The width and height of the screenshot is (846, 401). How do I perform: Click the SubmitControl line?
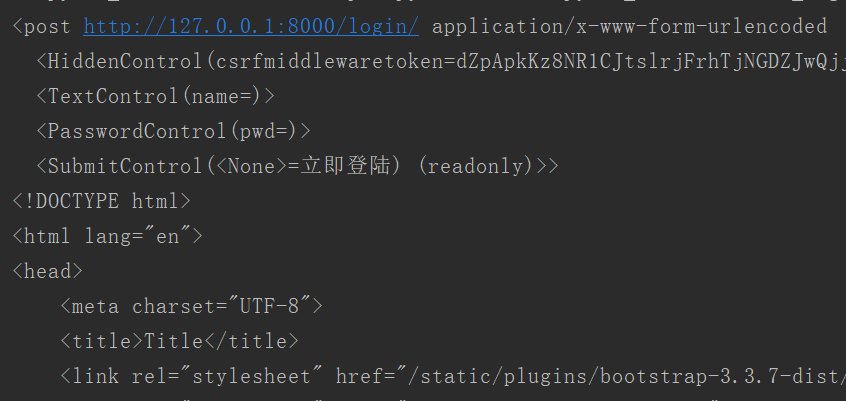pyautogui.click(x=297, y=166)
